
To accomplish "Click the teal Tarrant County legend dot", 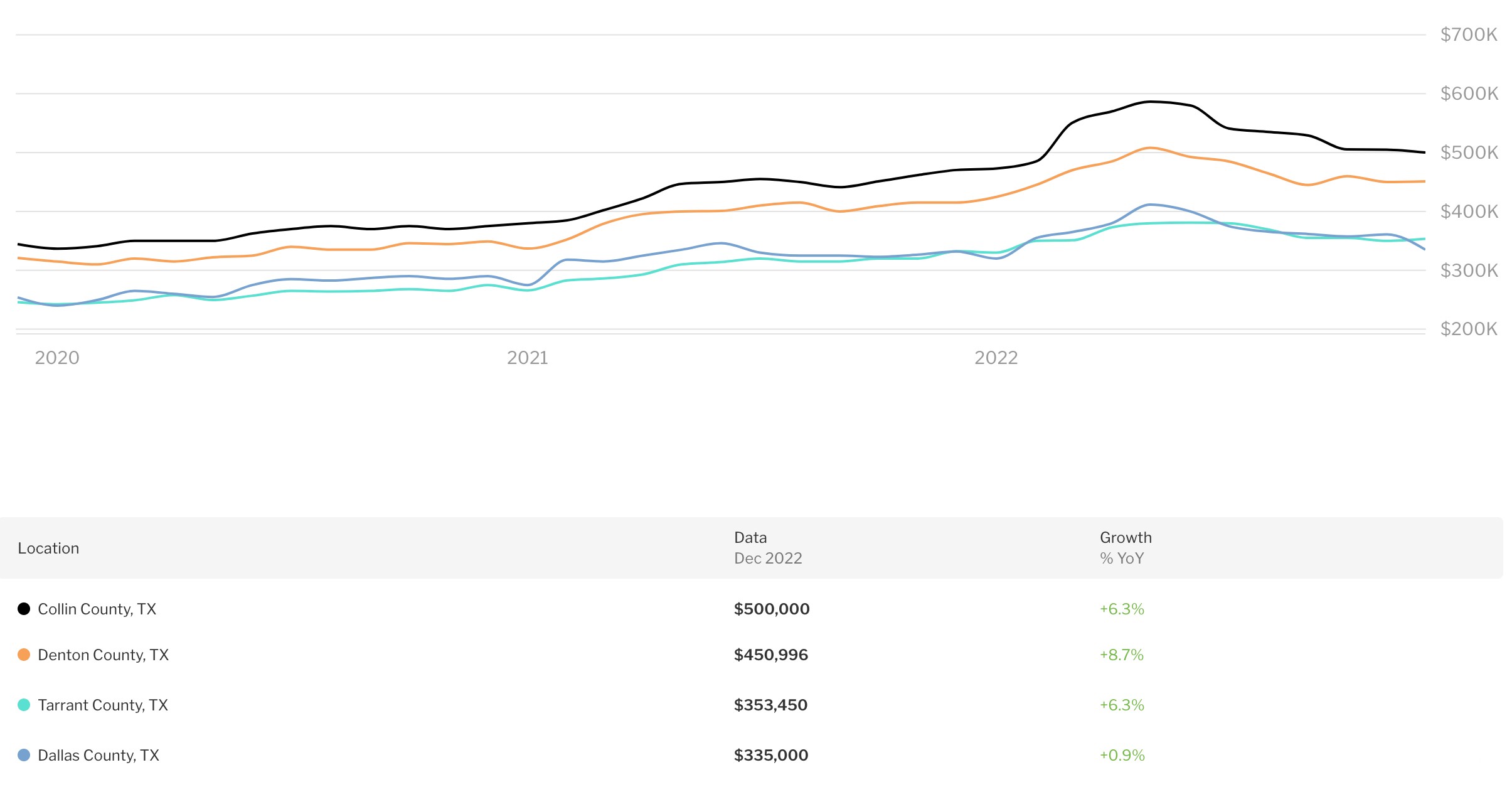I will [24, 705].
